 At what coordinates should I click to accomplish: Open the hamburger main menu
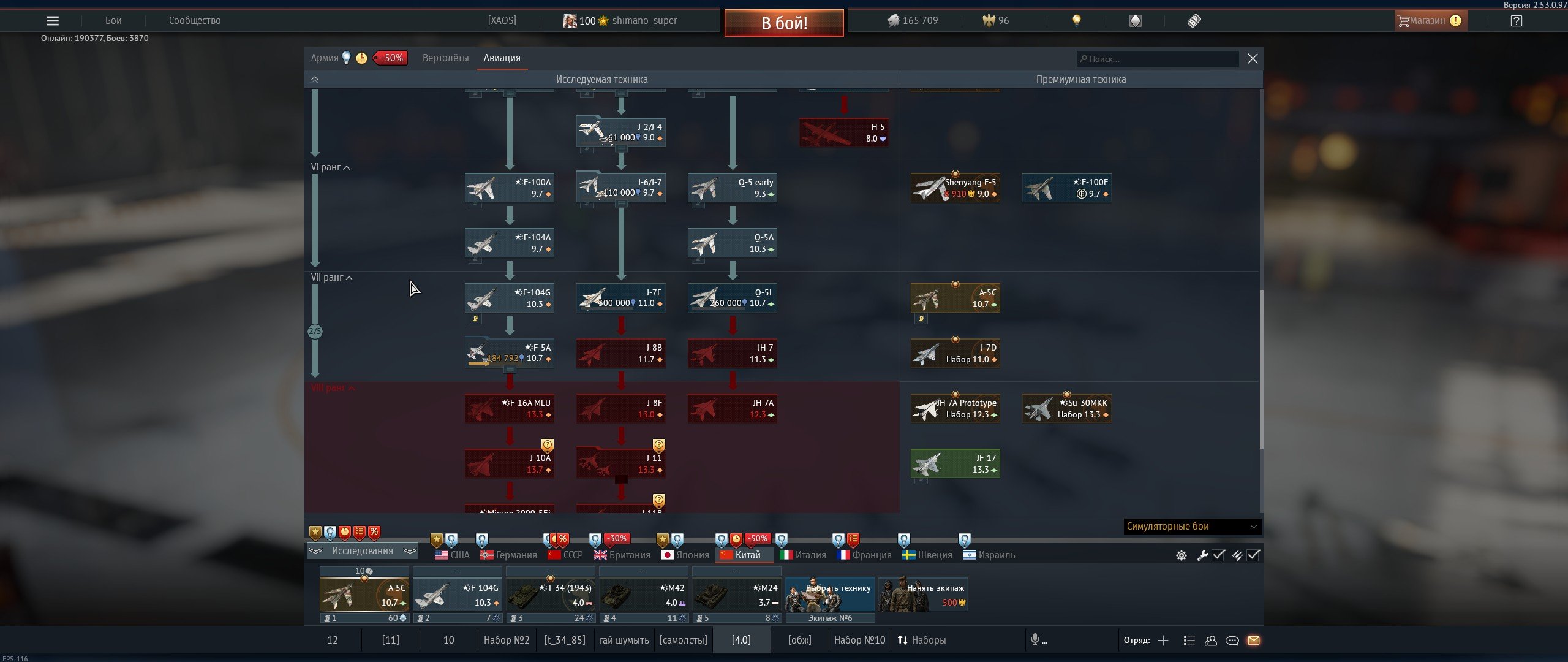[x=53, y=21]
